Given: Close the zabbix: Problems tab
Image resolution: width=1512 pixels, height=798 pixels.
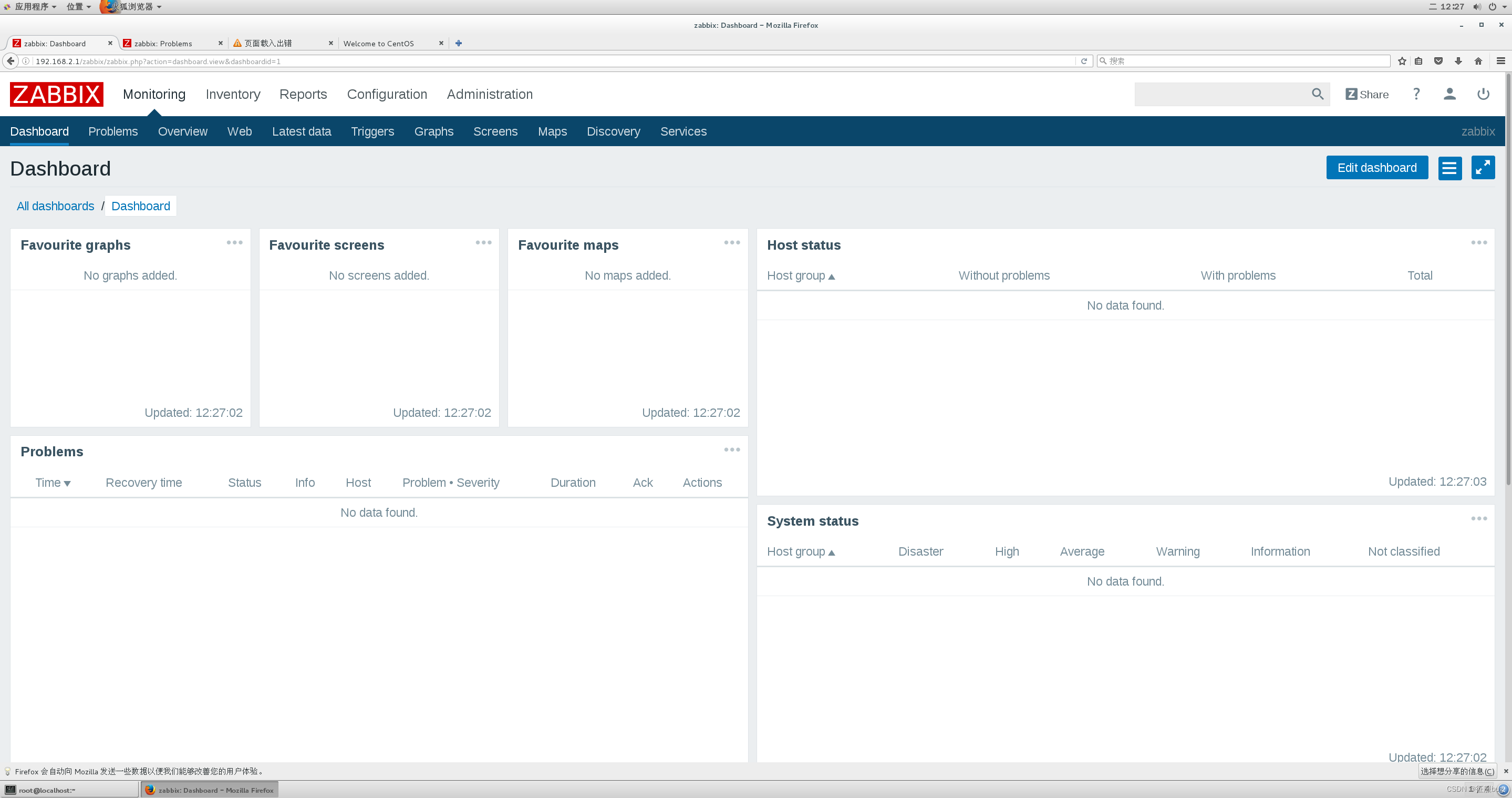Looking at the screenshot, I should (x=220, y=43).
